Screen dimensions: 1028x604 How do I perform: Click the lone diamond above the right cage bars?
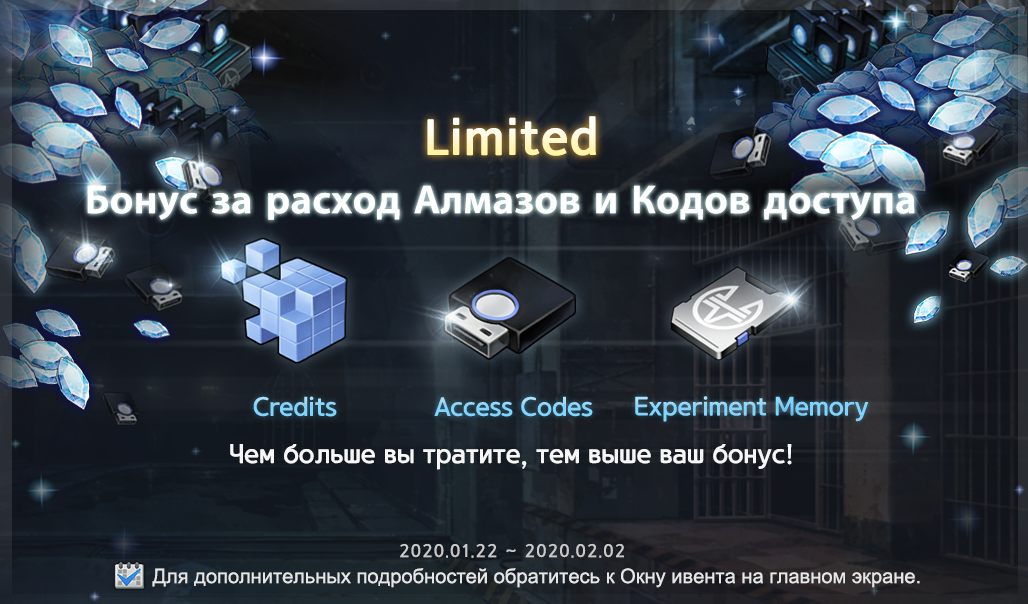coord(927,308)
